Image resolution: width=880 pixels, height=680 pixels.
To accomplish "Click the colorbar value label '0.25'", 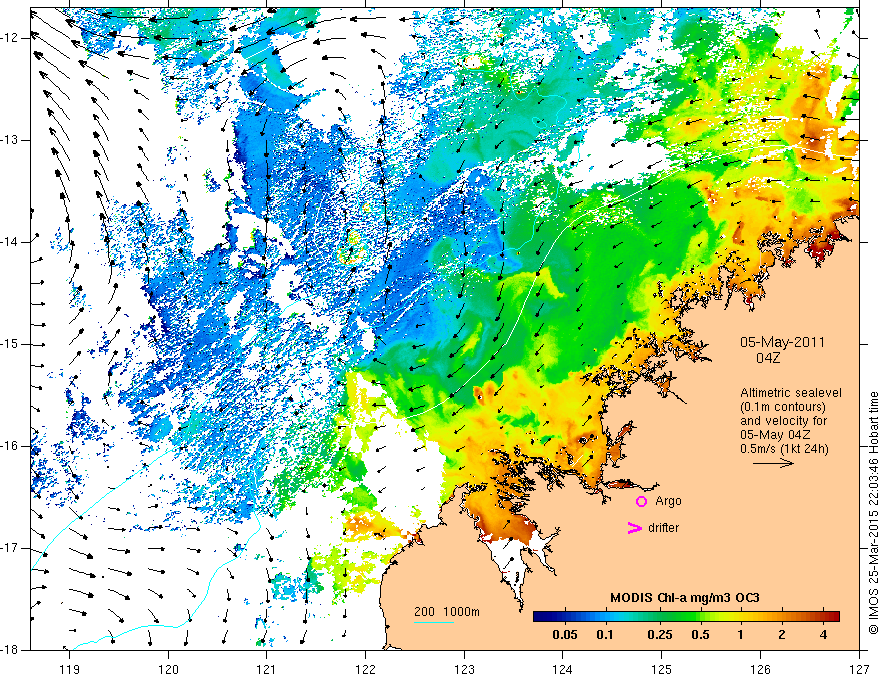I will point(659,635).
